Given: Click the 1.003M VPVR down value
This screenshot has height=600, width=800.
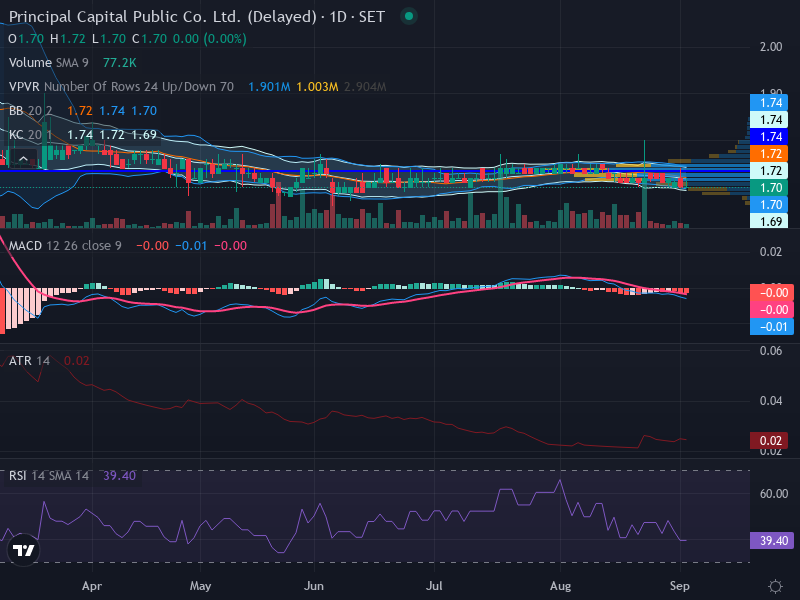Looking at the screenshot, I should click(x=317, y=87).
